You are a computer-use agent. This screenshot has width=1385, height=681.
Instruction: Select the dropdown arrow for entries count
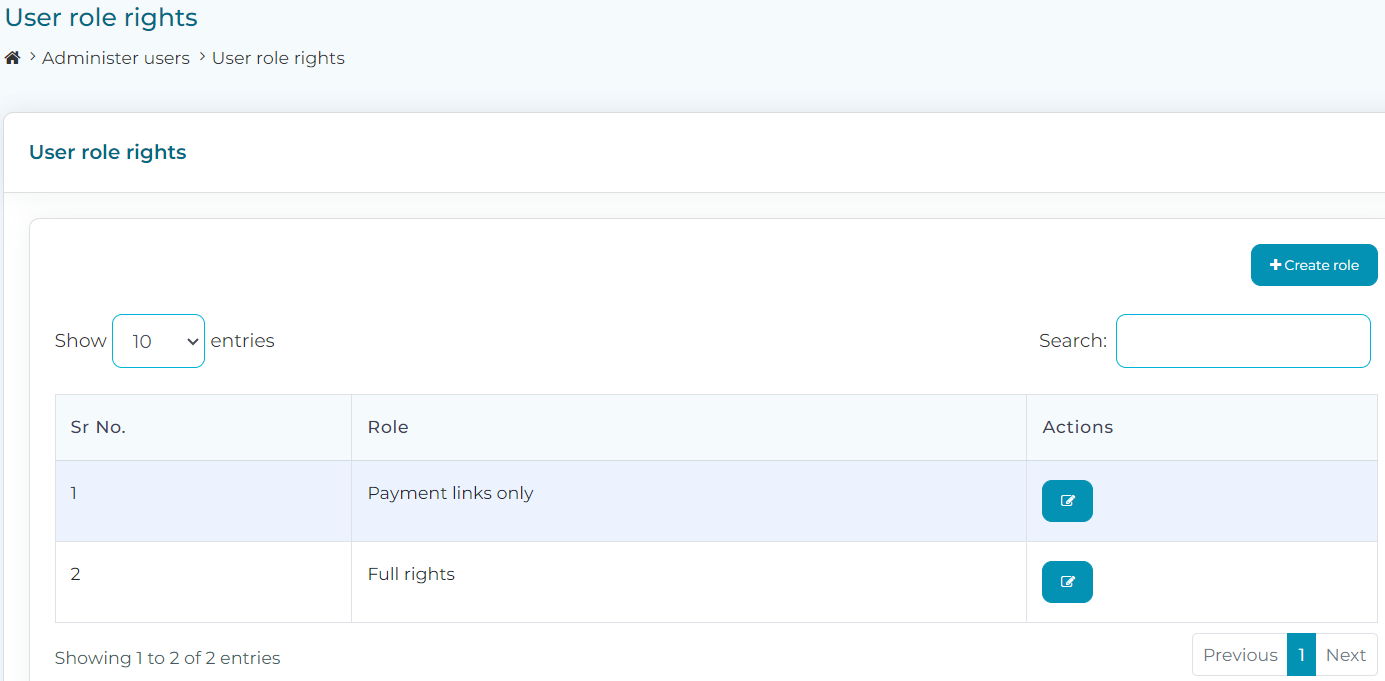(x=192, y=340)
